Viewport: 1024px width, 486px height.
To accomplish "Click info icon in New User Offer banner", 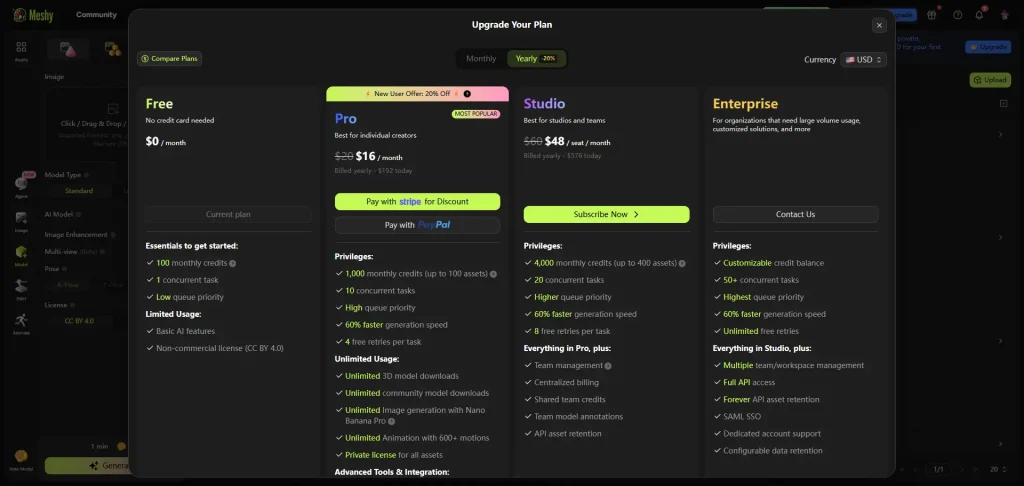I will pyautogui.click(x=467, y=94).
